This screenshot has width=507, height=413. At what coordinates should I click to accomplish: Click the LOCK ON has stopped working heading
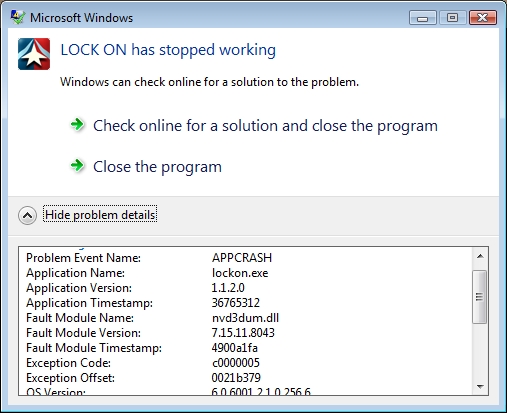pyautogui.click(x=168, y=50)
